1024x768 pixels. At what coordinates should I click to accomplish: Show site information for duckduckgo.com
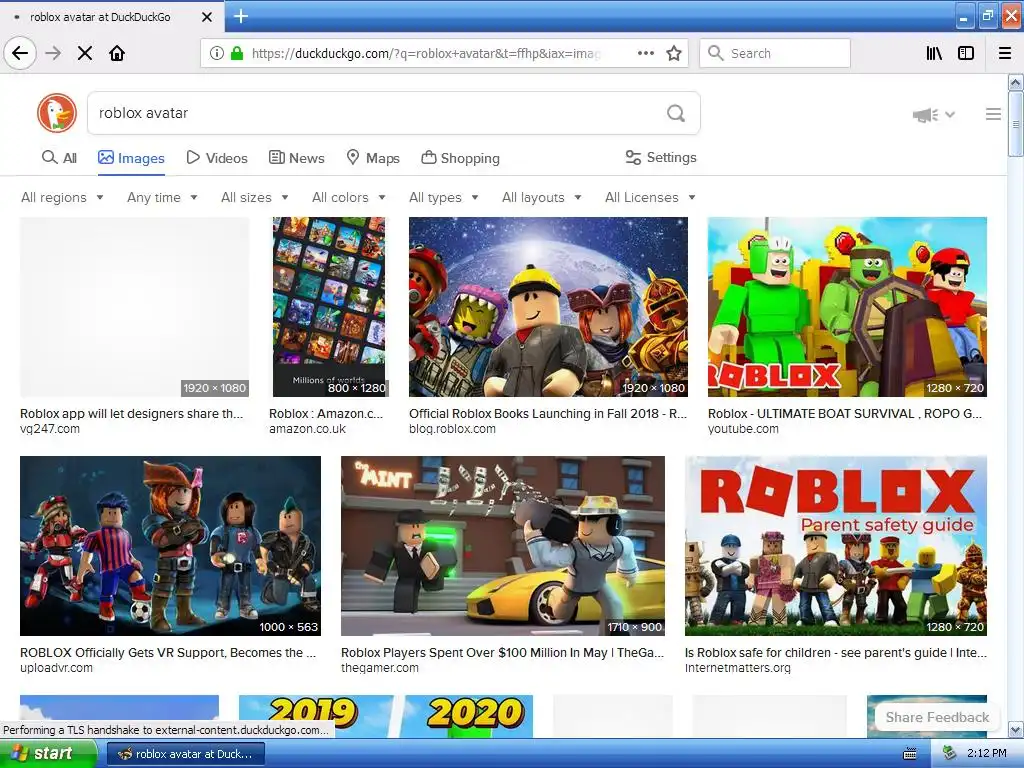tap(217, 53)
